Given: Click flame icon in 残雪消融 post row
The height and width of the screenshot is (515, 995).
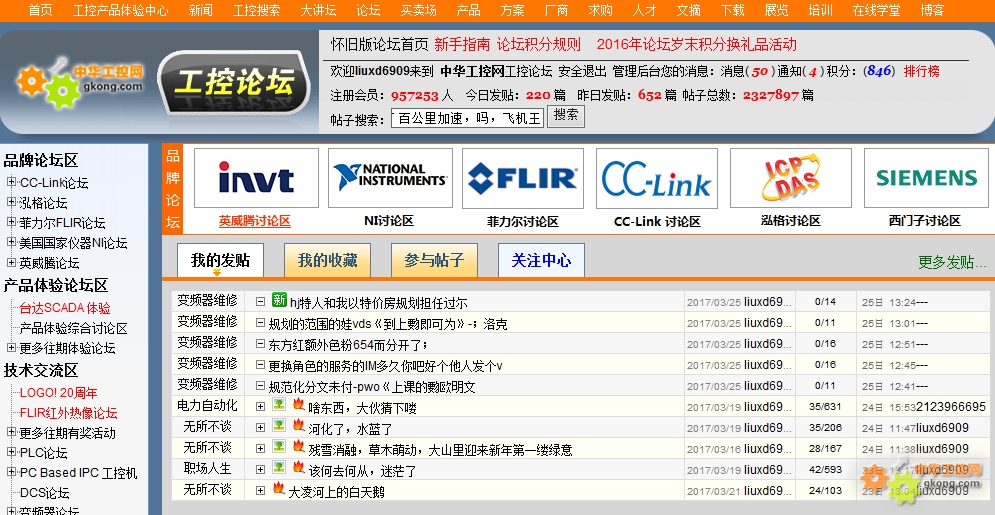Looking at the screenshot, I should point(299,446).
